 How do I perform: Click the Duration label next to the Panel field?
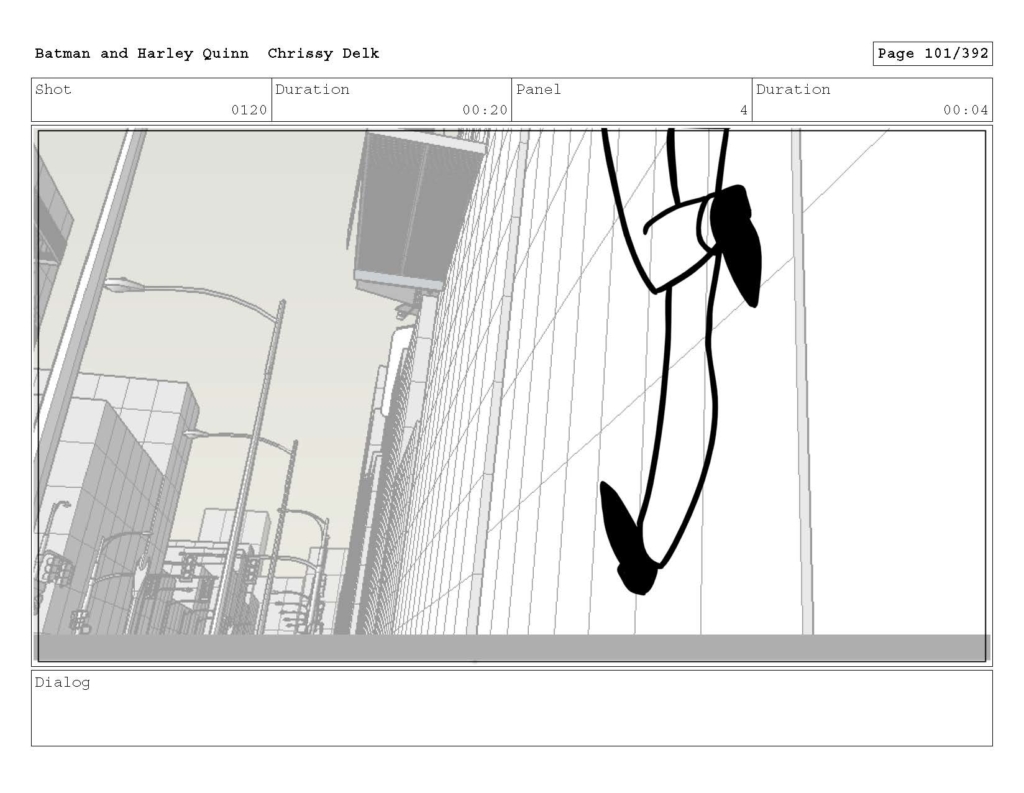793,89
